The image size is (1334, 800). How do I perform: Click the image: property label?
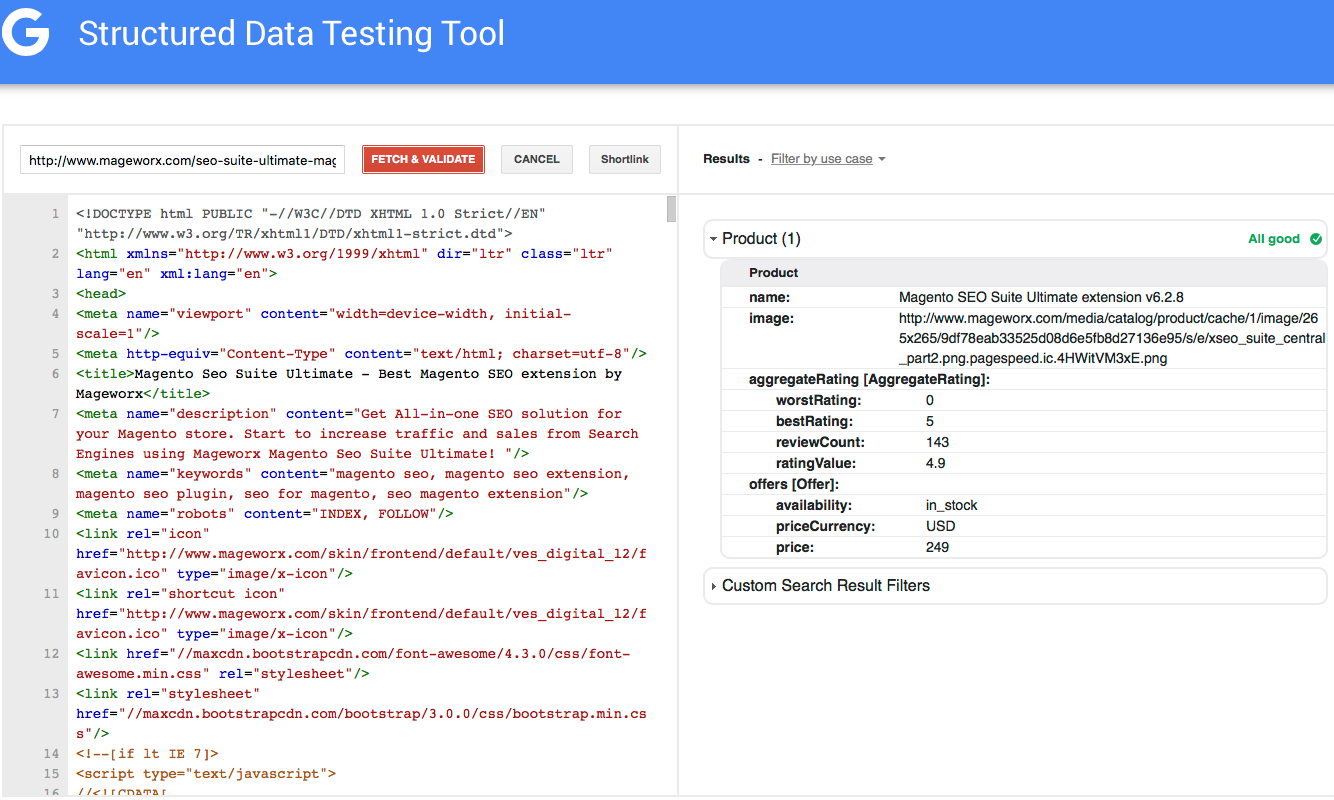point(771,318)
